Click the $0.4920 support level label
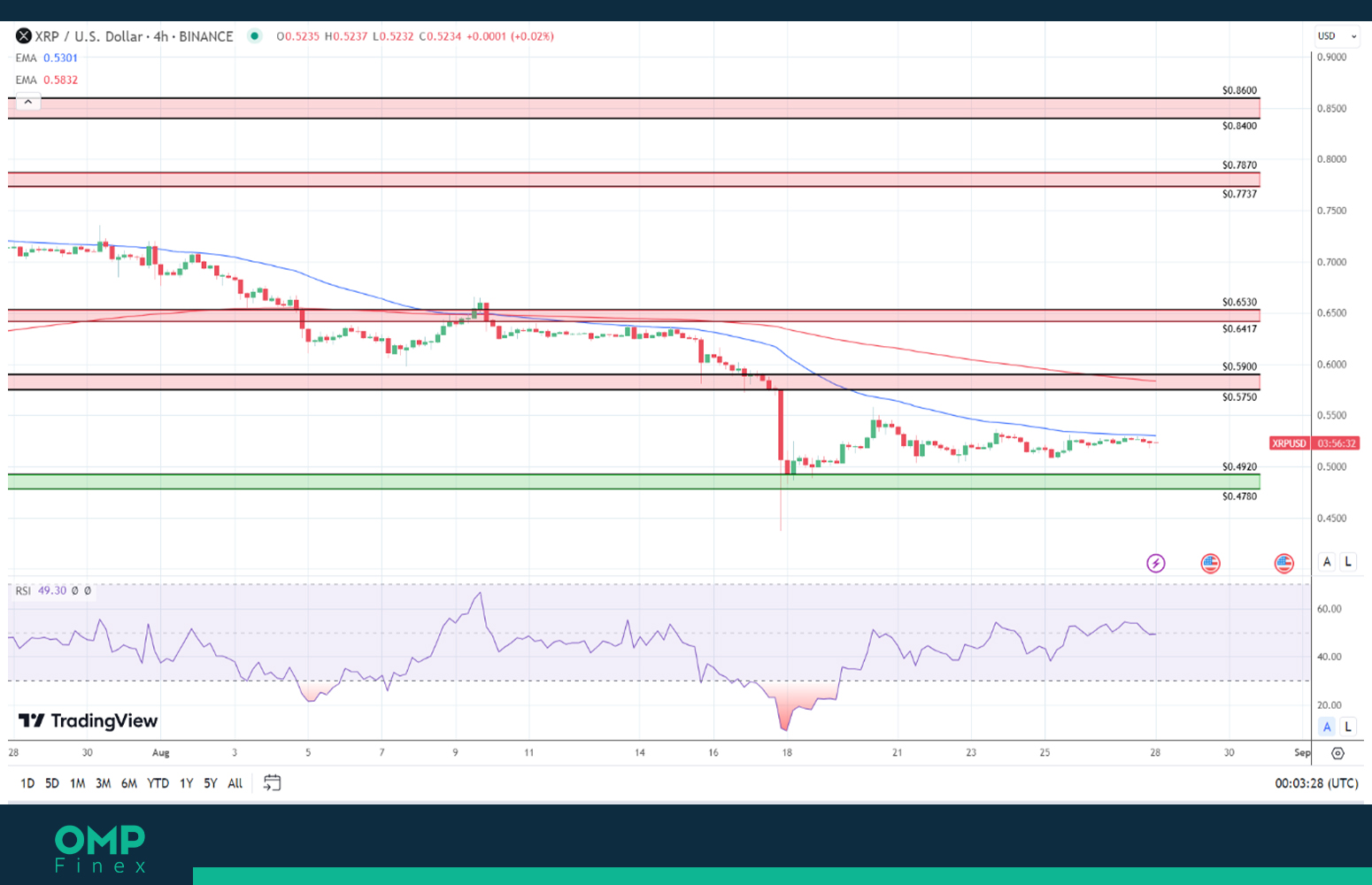 [x=1239, y=466]
